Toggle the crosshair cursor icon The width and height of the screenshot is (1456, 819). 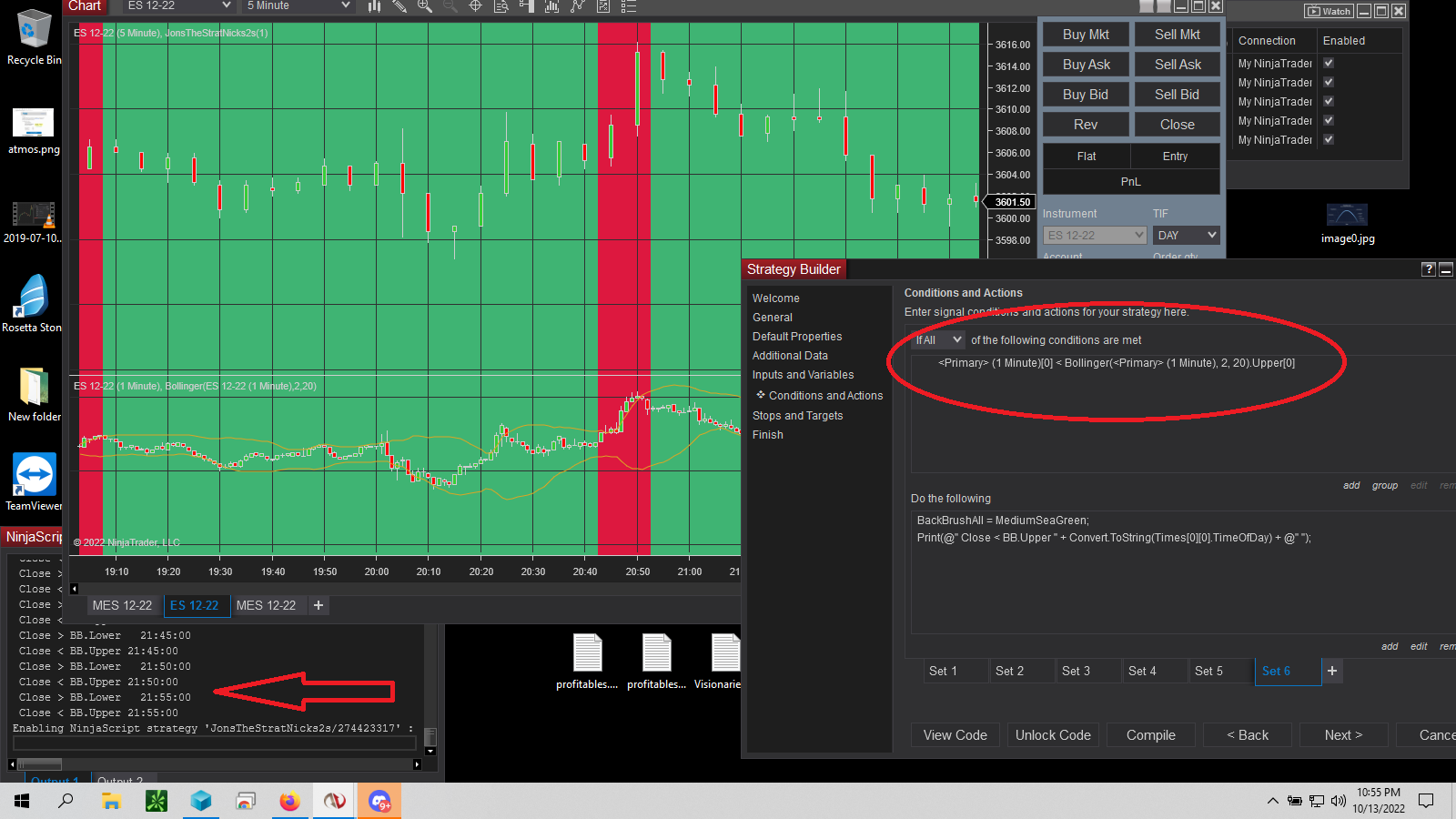click(x=475, y=5)
